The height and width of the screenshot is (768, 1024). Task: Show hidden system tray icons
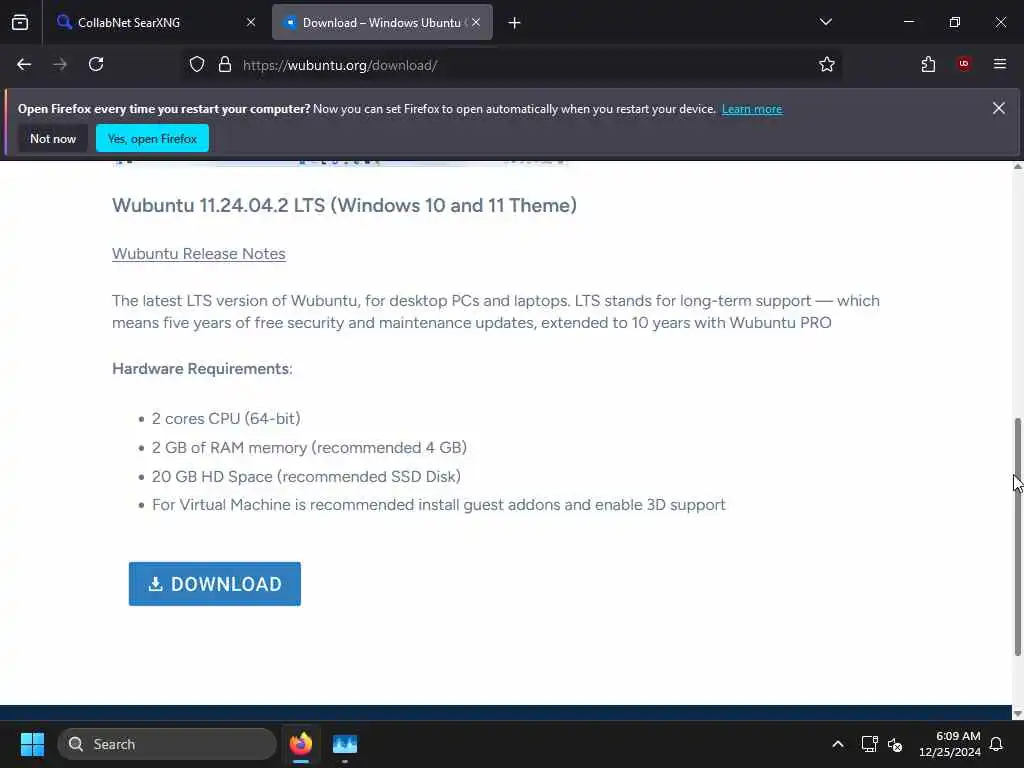(838, 744)
